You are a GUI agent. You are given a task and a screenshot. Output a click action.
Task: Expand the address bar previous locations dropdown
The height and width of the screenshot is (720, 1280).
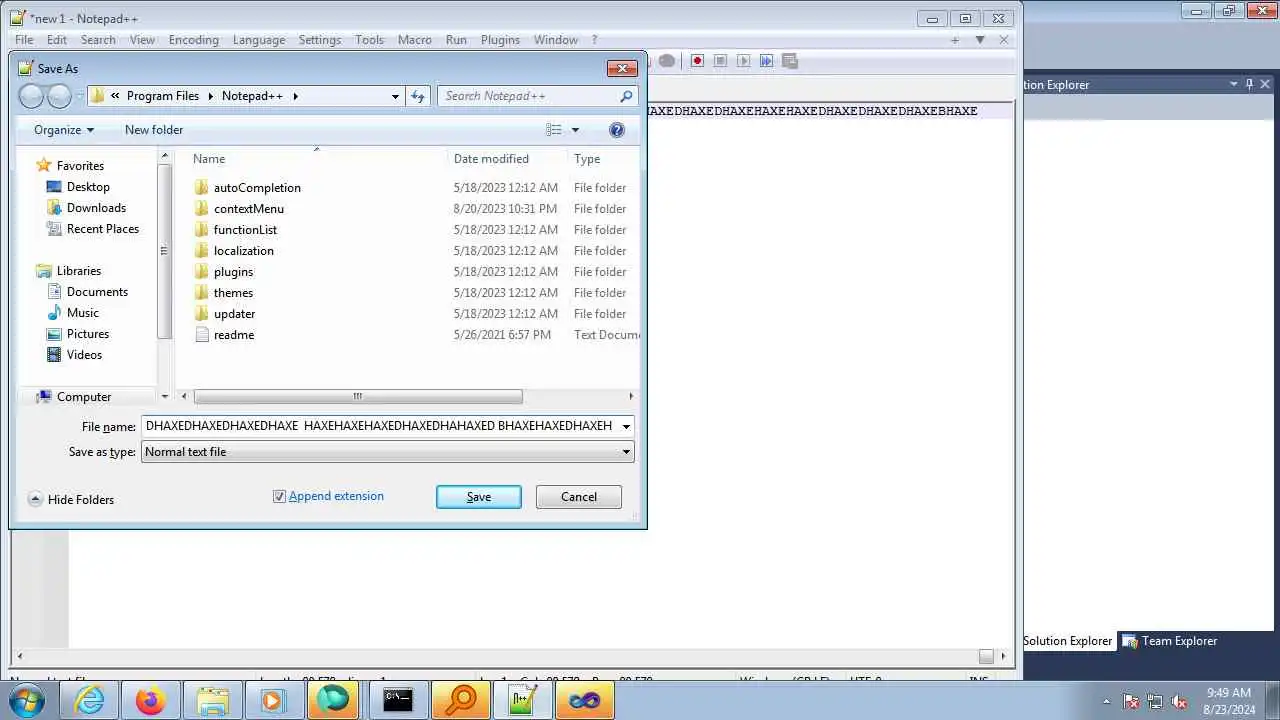(395, 96)
